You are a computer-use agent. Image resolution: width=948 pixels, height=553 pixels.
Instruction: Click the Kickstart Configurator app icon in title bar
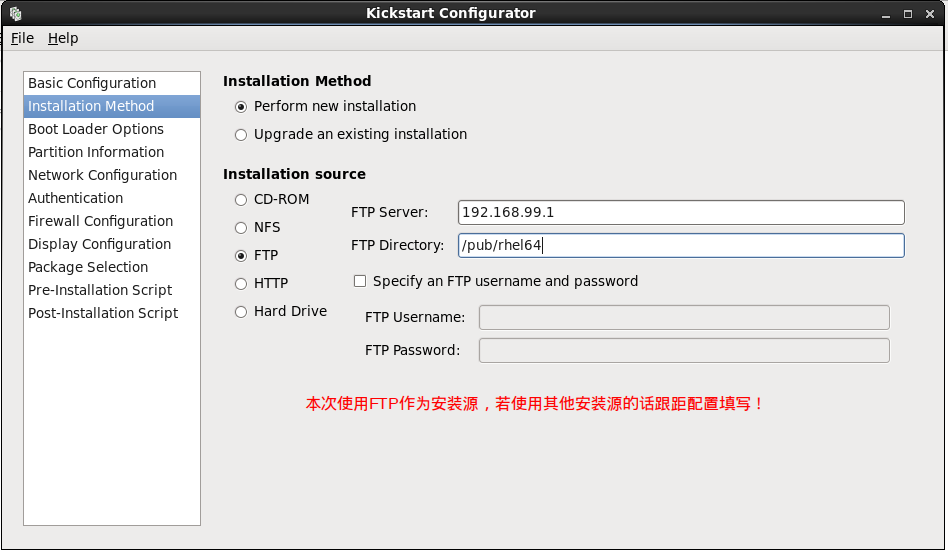(16, 13)
